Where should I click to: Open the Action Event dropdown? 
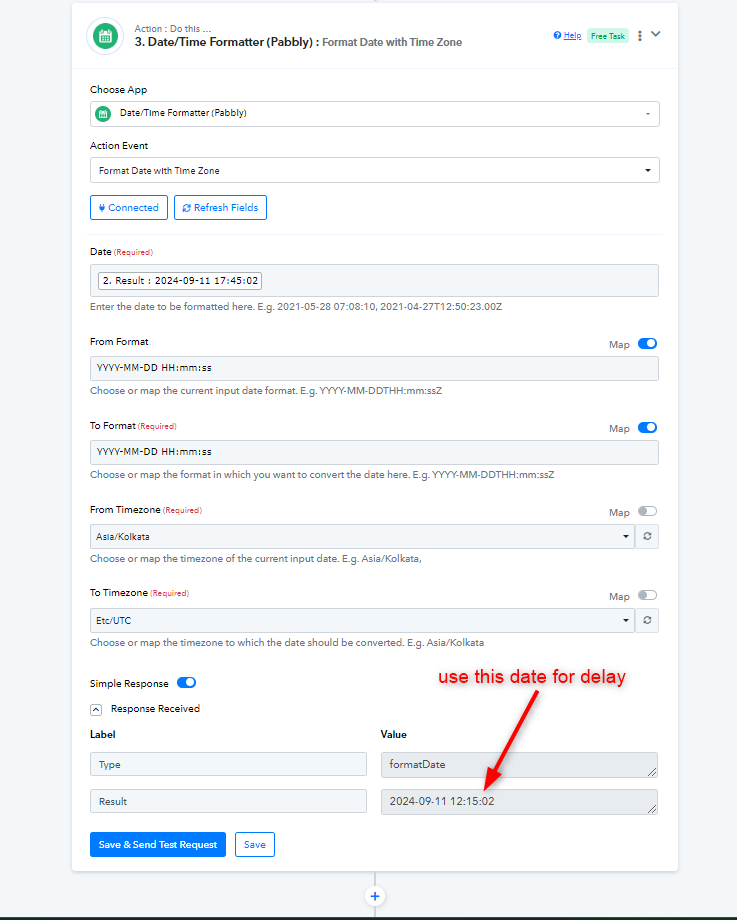(x=374, y=170)
